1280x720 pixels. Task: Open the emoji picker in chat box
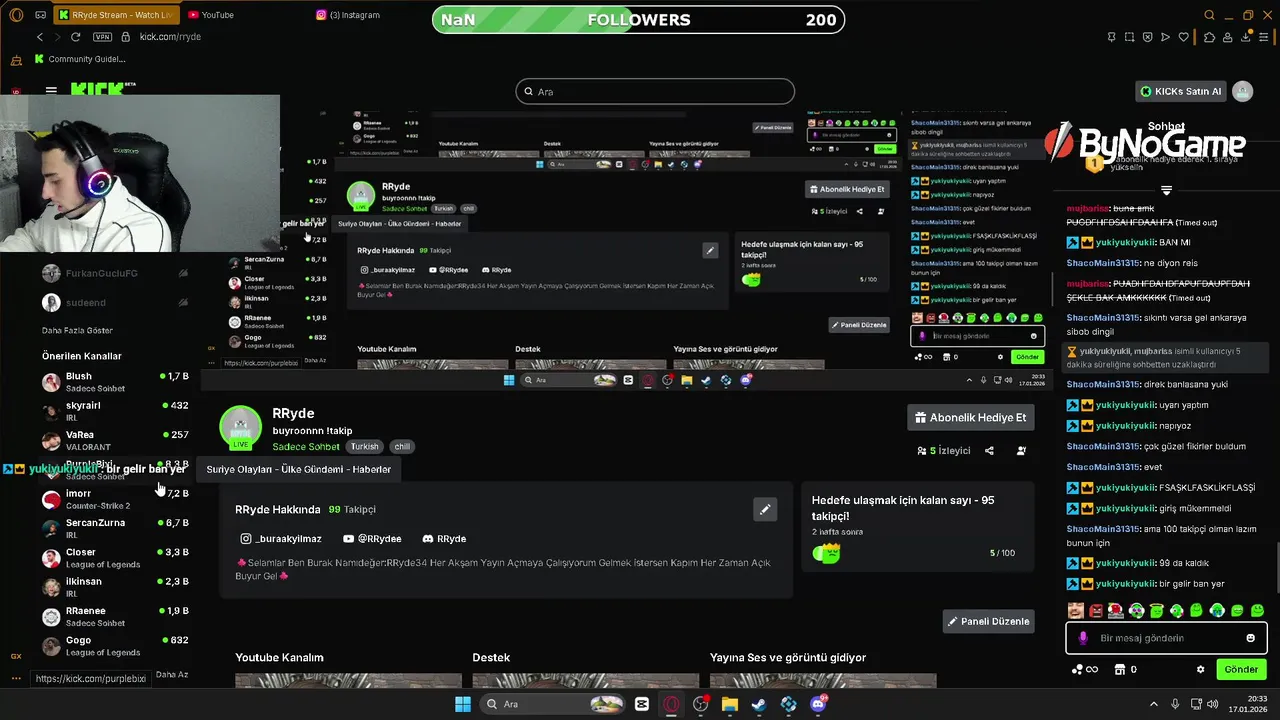[1250, 638]
